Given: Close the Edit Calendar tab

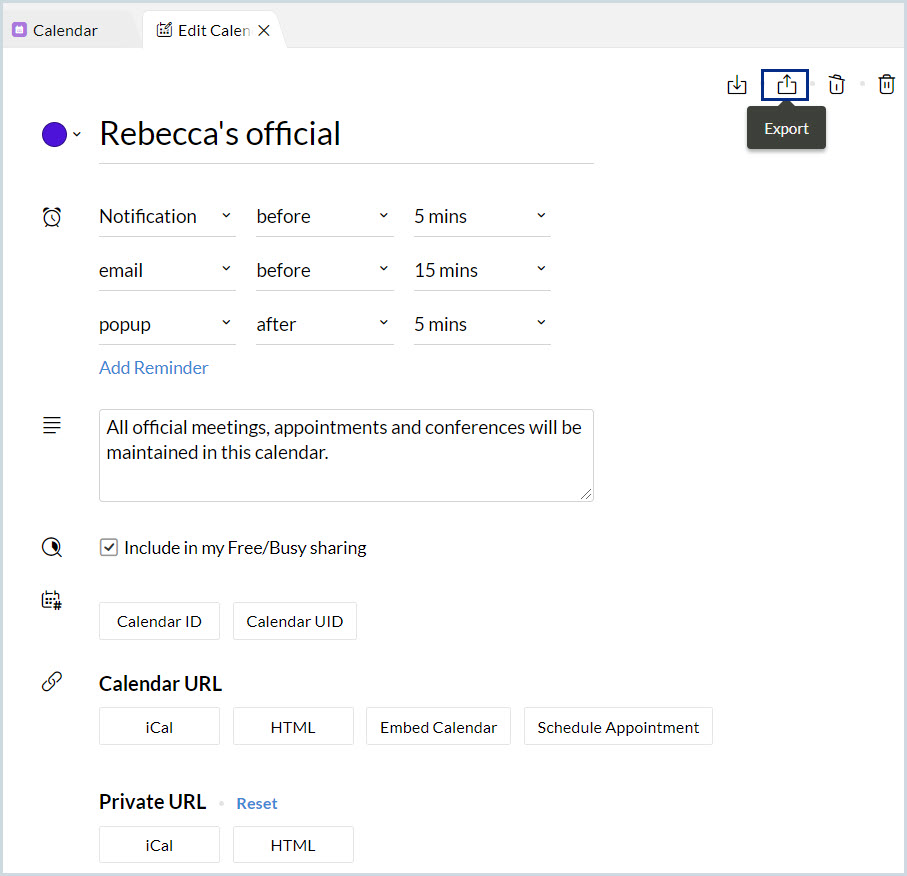Looking at the screenshot, I should point(264,31).
